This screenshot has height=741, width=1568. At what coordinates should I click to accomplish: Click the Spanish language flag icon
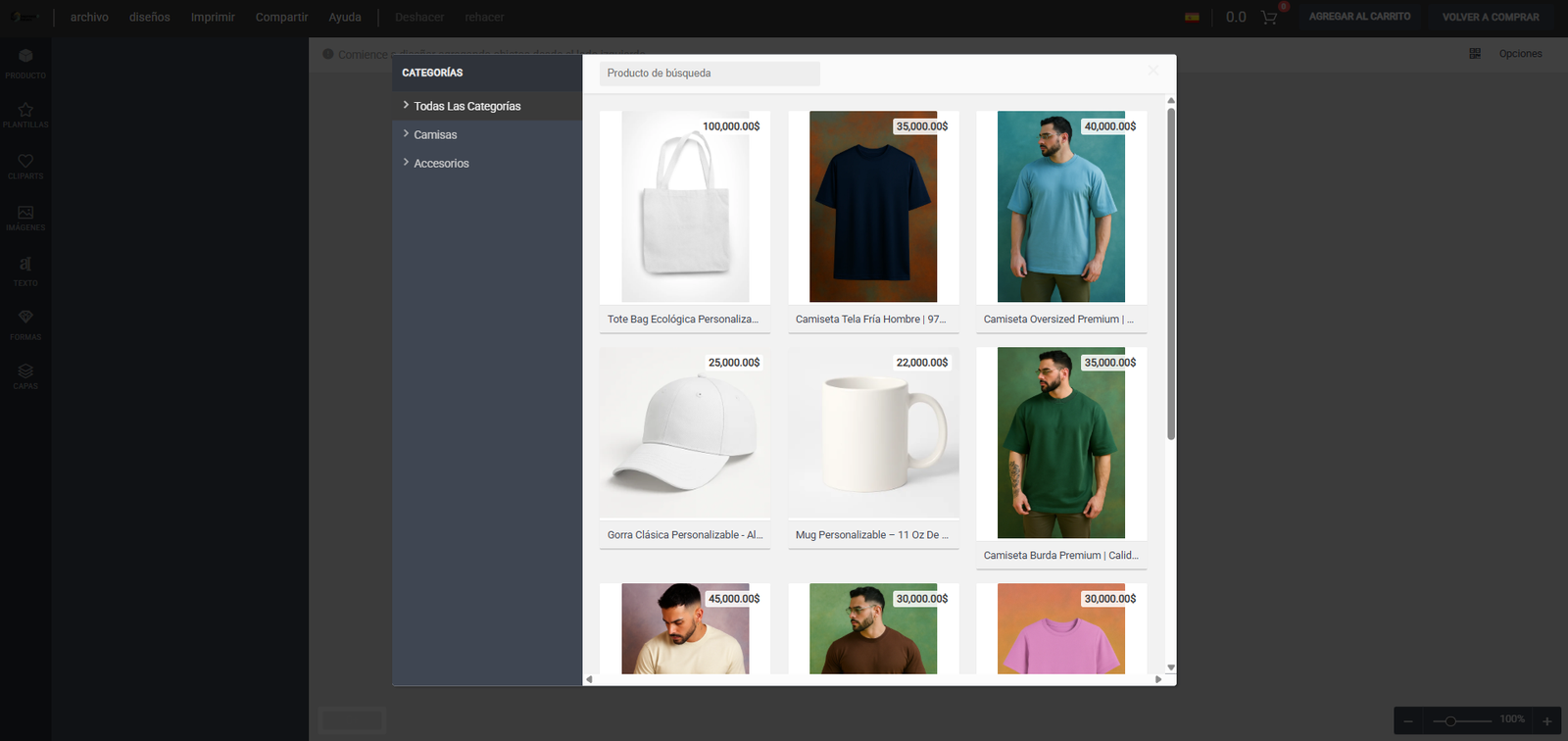tap(1192, 18)
